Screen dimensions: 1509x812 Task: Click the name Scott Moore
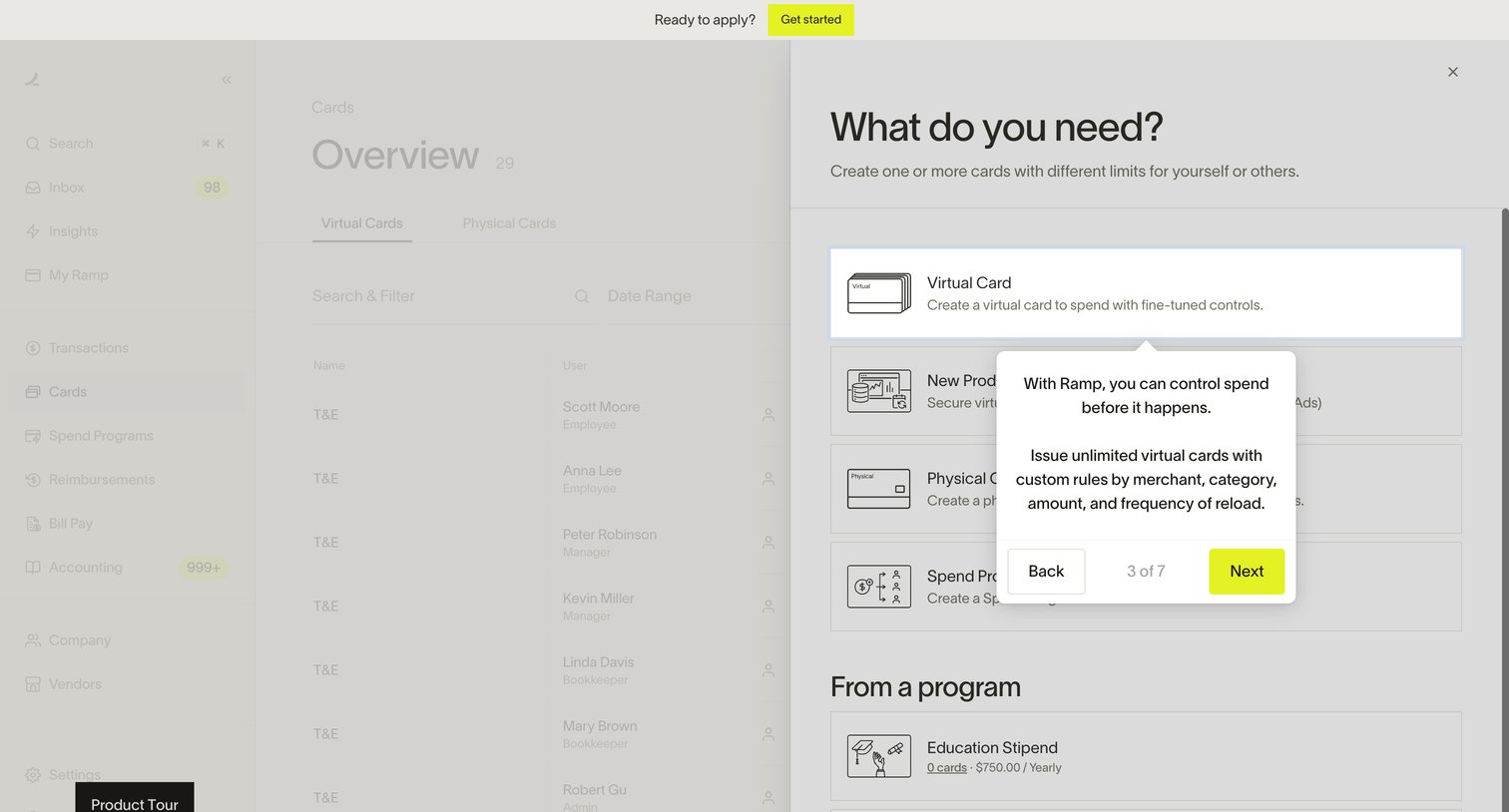coord(601,407)
